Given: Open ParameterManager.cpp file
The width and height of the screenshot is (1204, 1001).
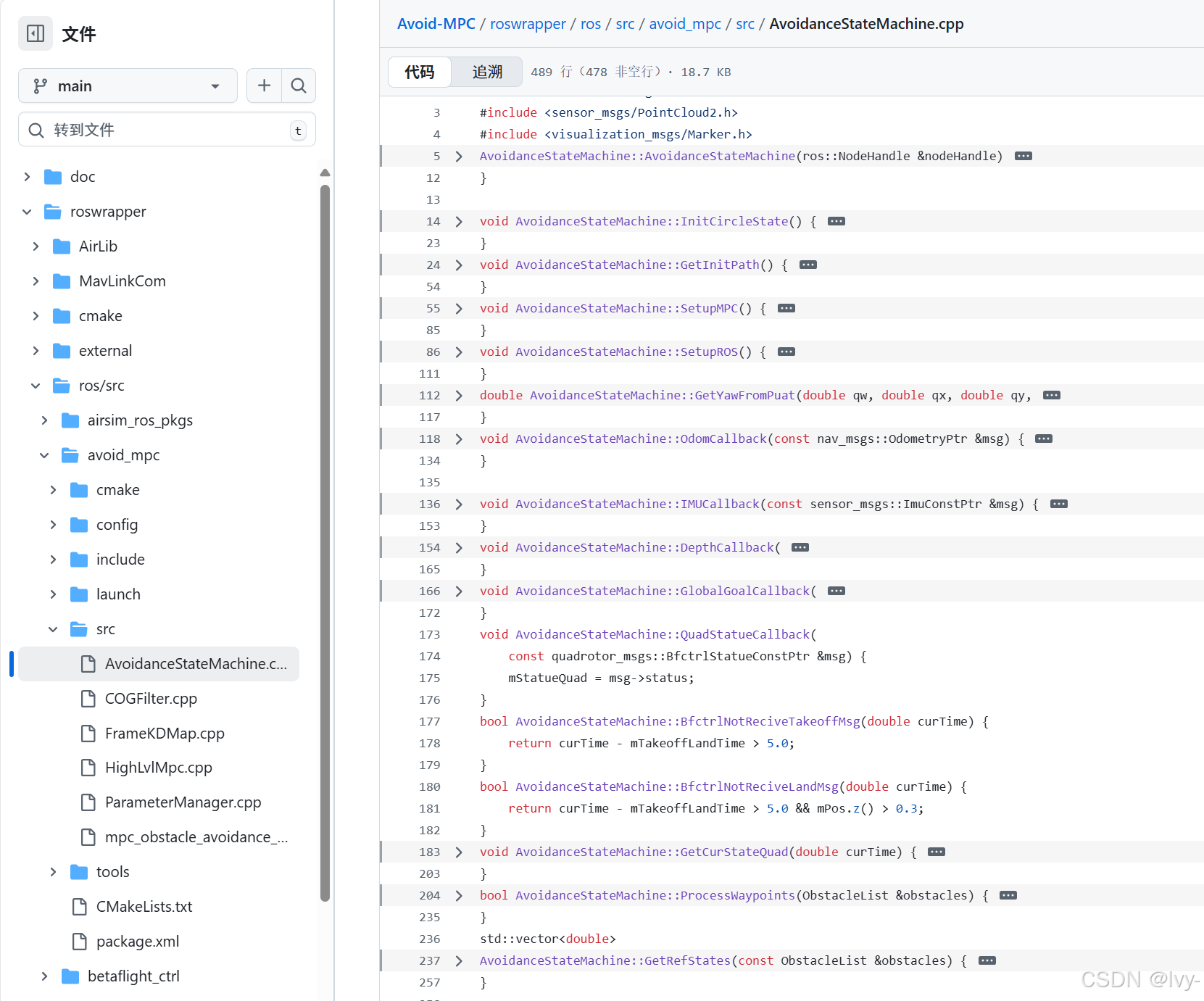Looking at the screenshot, I should (x=183, y=802).
